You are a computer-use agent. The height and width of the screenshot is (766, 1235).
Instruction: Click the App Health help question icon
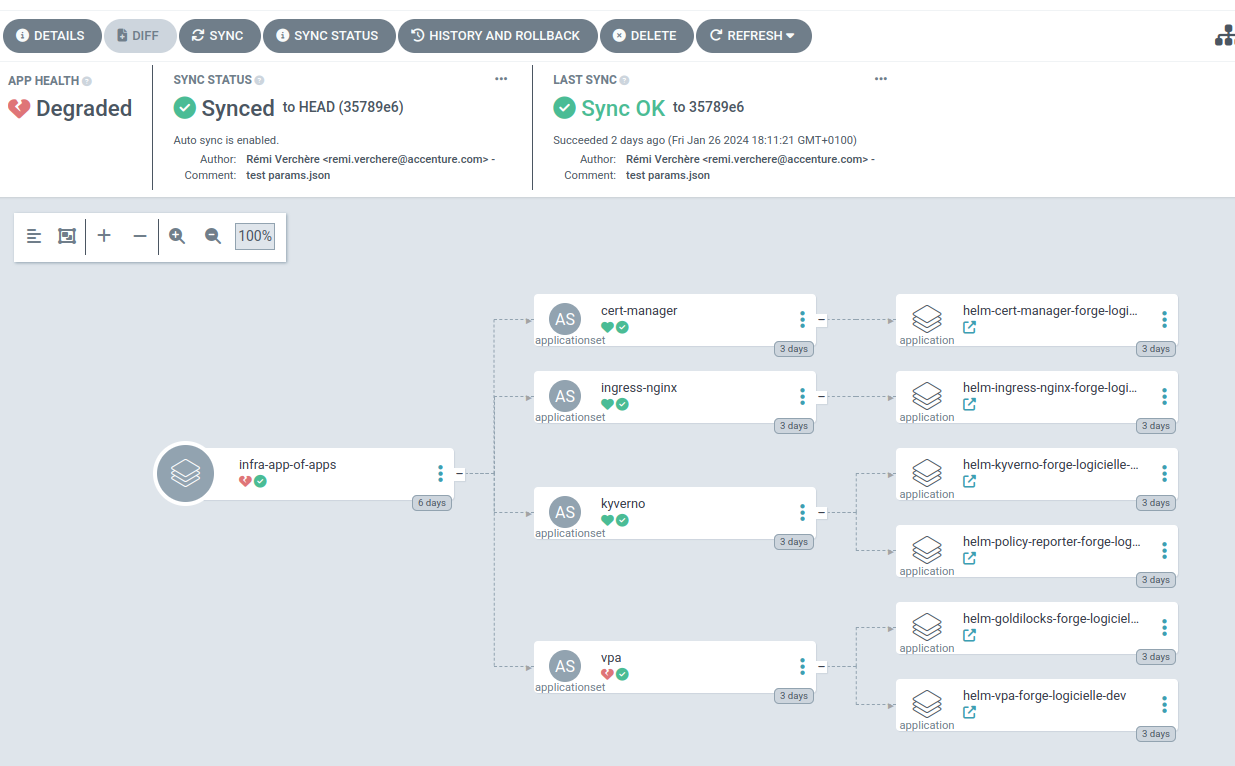[x=87, y=81]
